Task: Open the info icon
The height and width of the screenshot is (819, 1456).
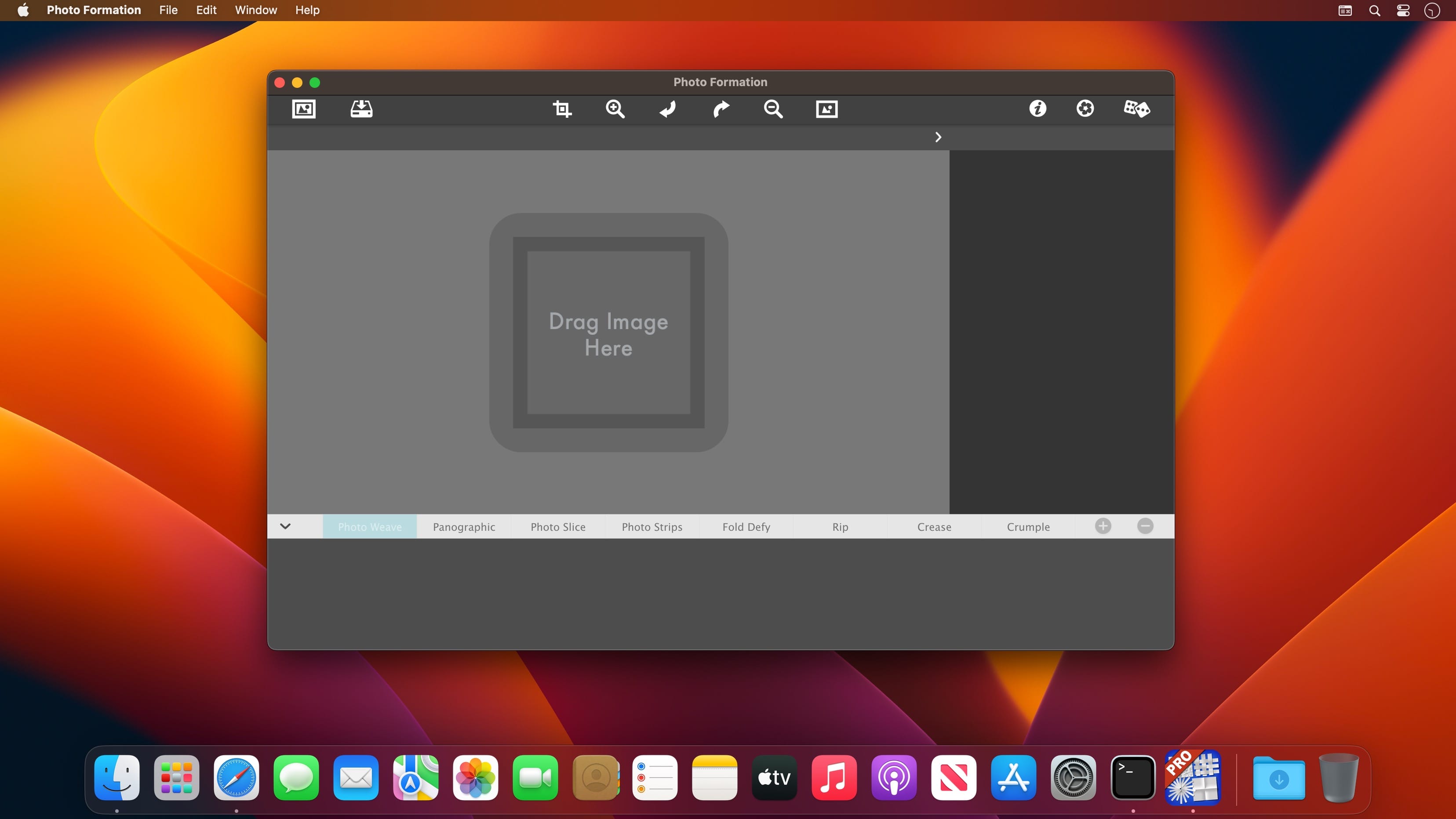Action: point(1037,109)
